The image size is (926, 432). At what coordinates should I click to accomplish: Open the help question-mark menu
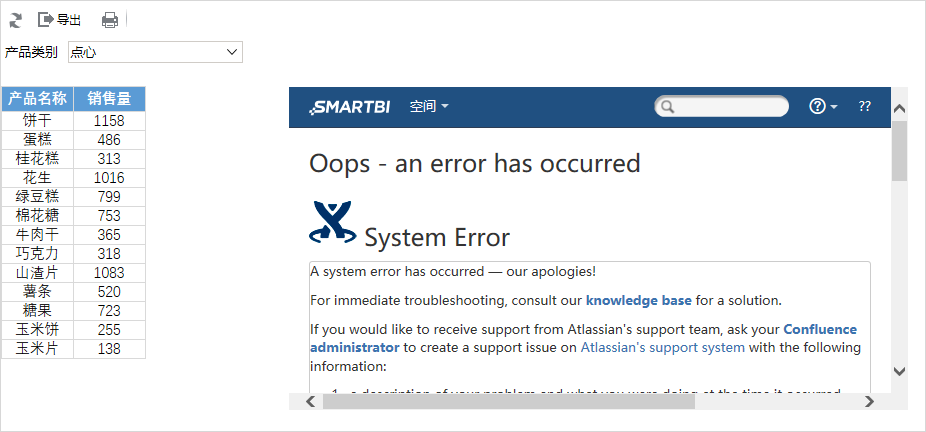coord(823,106)
